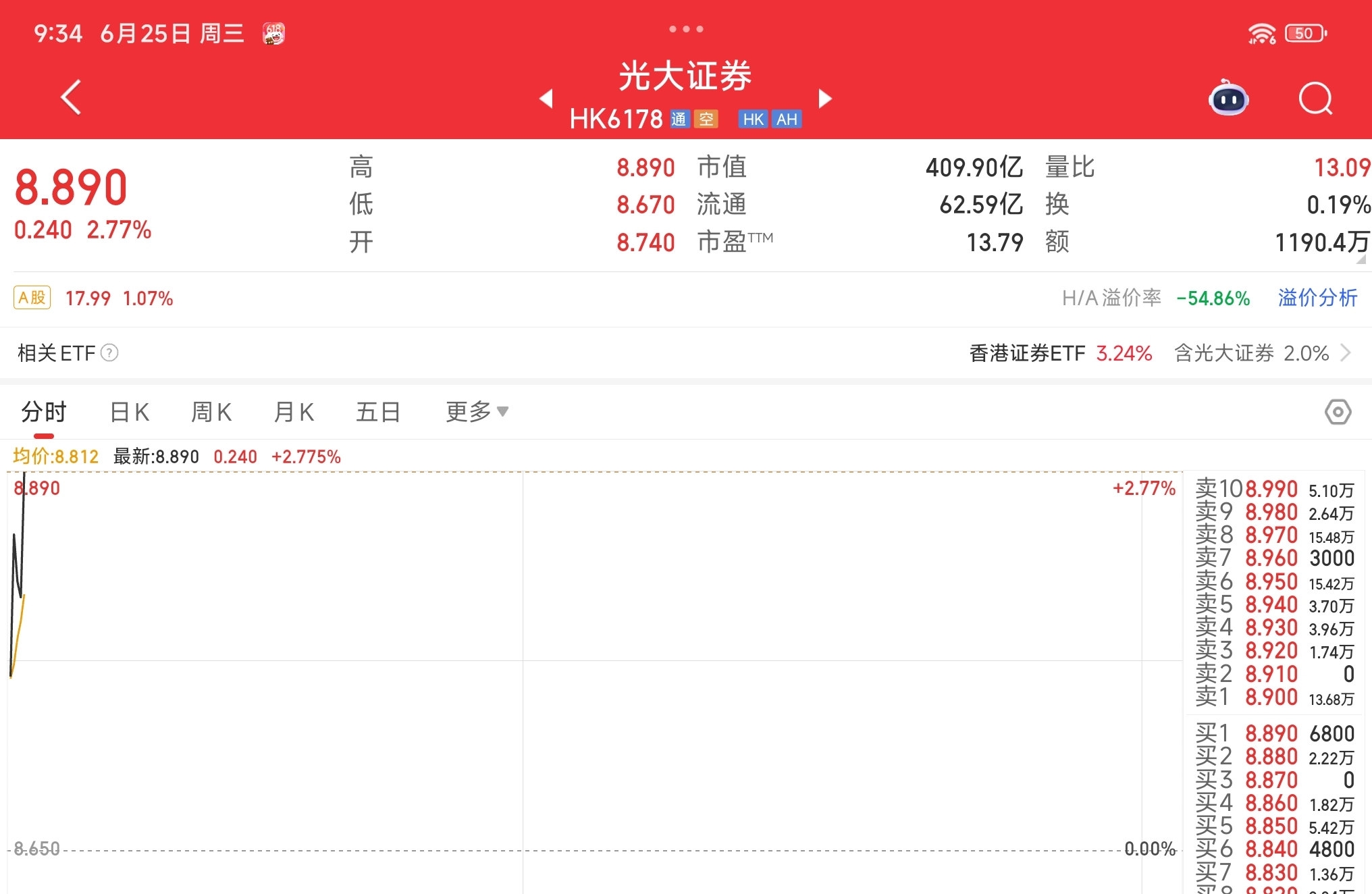Select the 周K tab
The image size is (1372, 894).
click(212, 411)
